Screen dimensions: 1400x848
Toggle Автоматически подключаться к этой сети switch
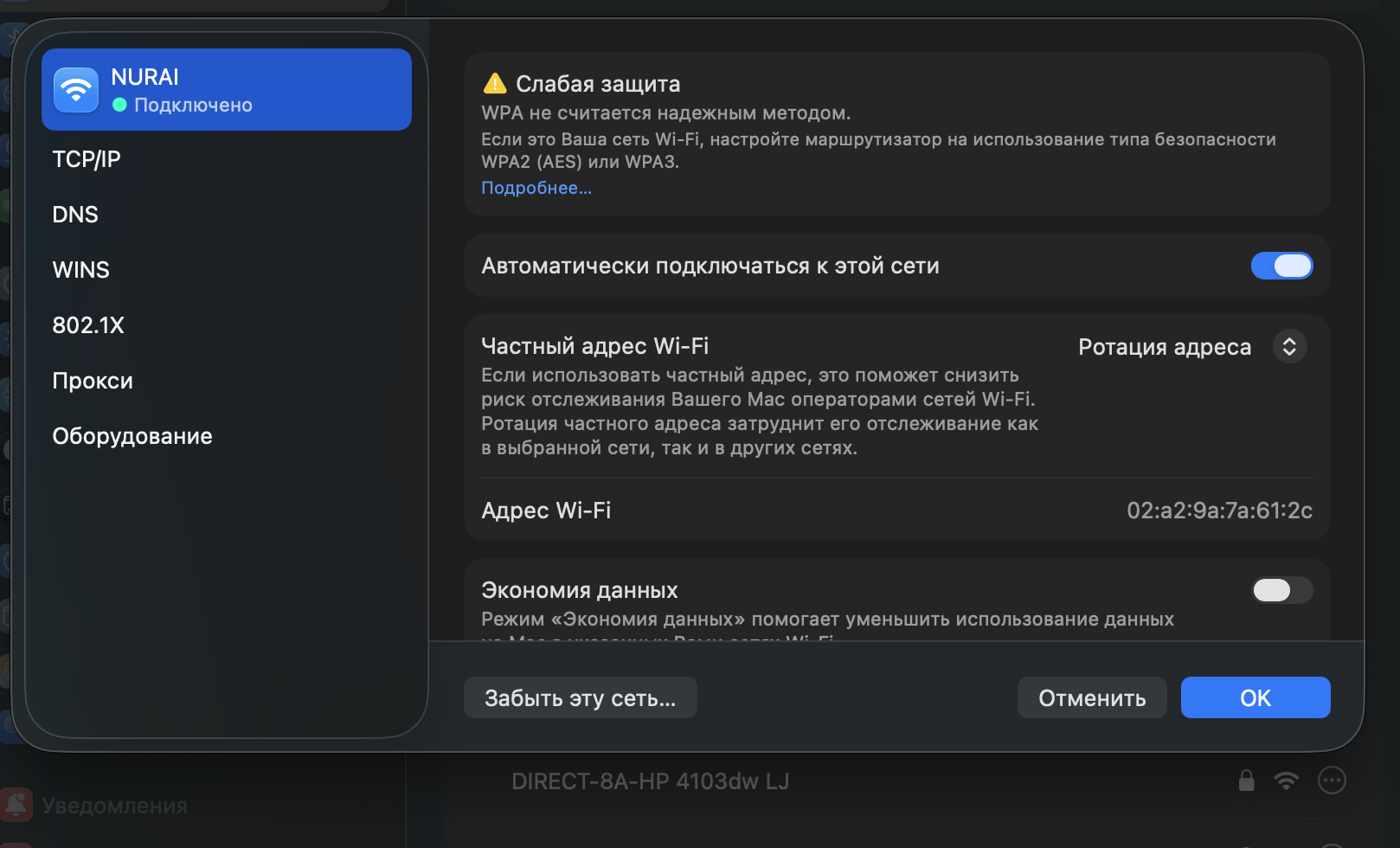tap(1281, 266)
